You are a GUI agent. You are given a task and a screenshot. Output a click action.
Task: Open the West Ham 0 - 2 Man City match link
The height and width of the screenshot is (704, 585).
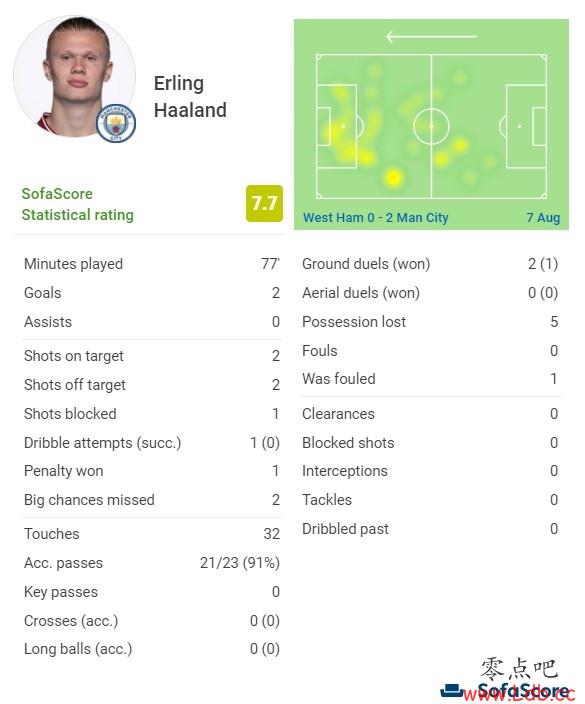pos(375,218)
